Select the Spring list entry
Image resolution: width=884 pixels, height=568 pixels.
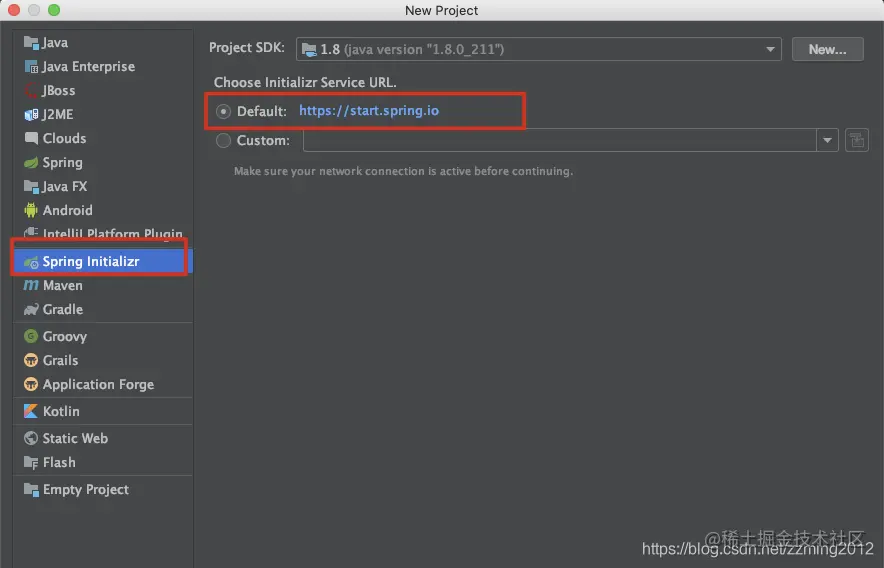point(103,162)
